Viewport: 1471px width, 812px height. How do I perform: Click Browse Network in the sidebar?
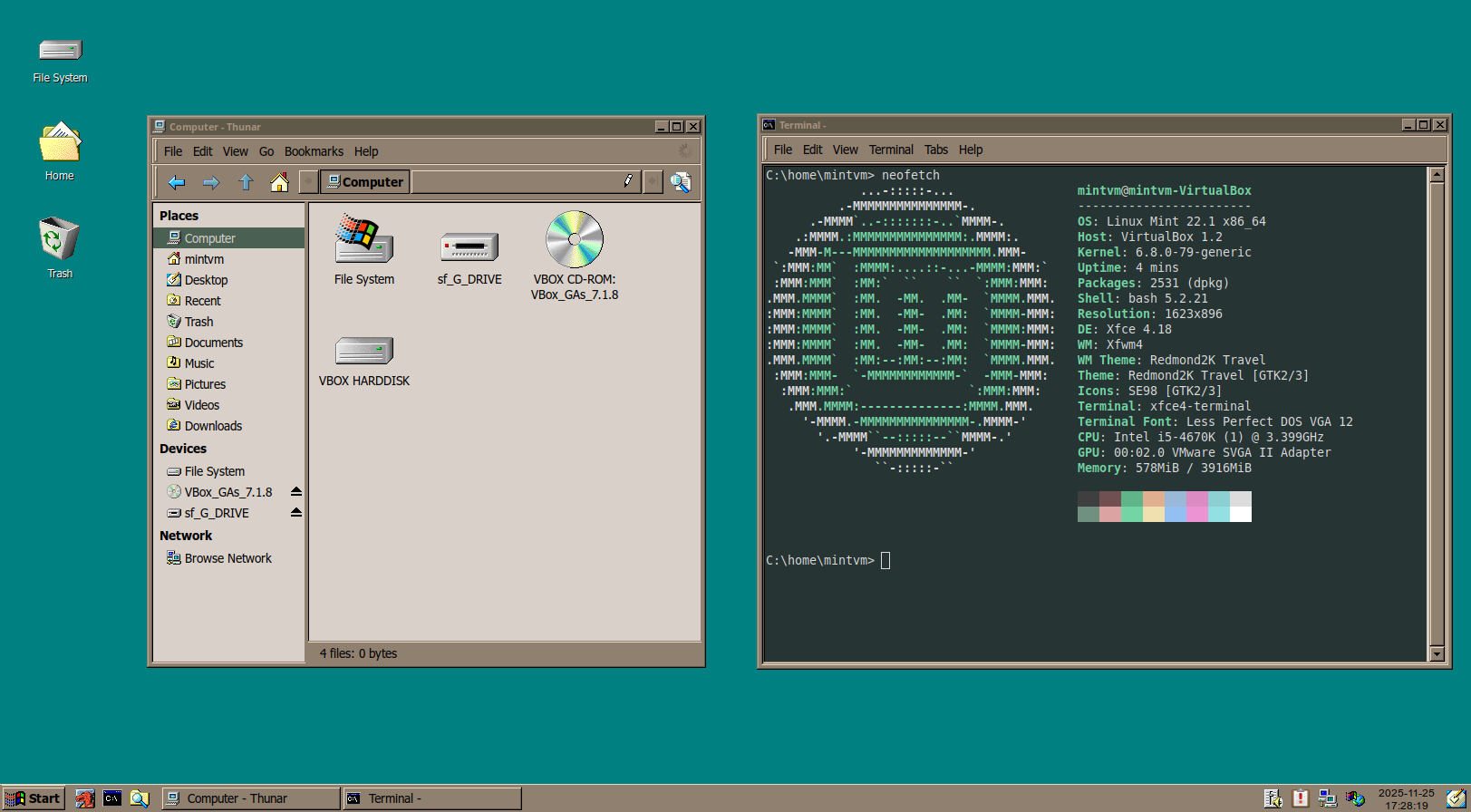(227, 558)
